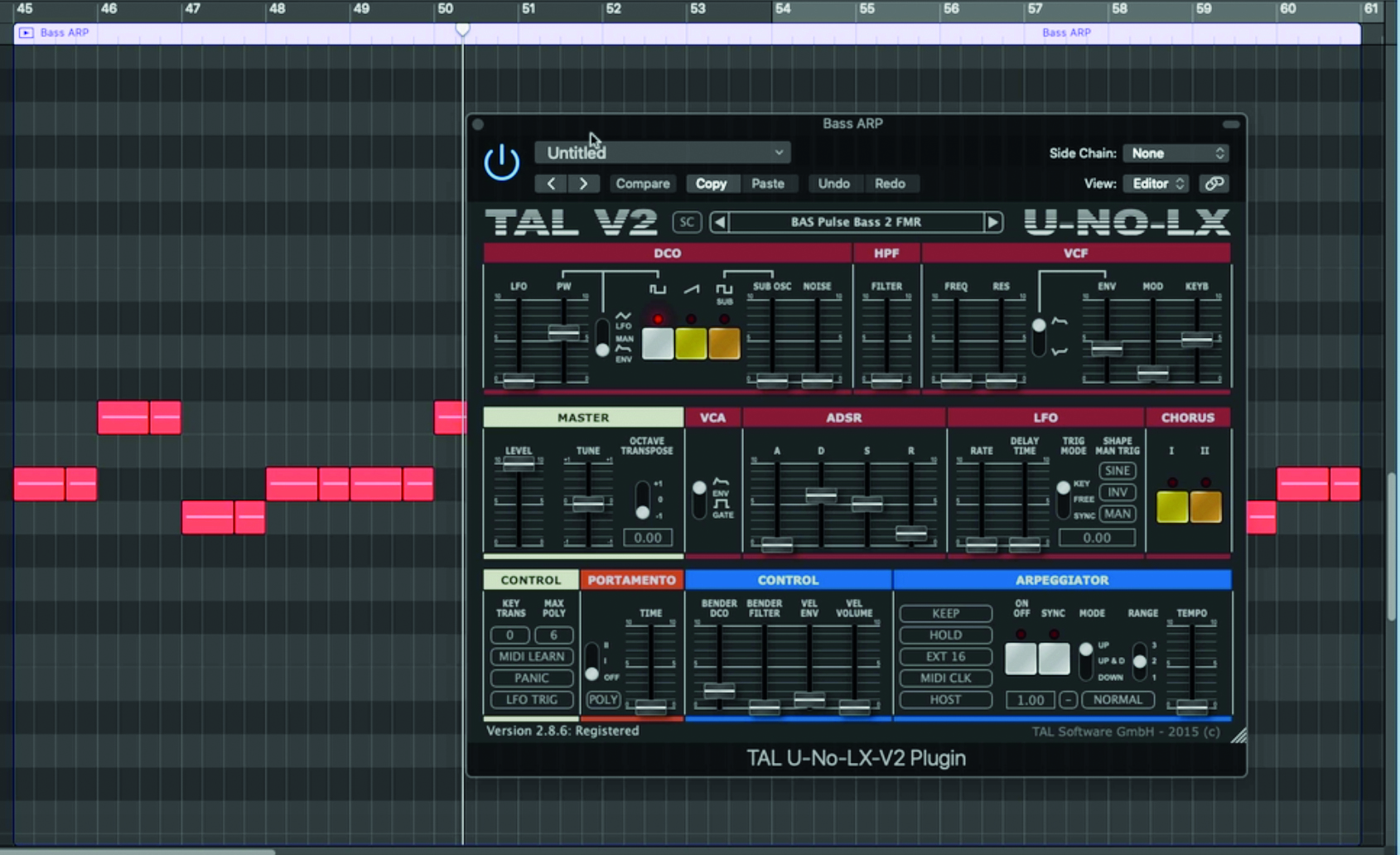Click the INV LFO button
This screenshot has height=855, width=1400.
point(1118,492)
